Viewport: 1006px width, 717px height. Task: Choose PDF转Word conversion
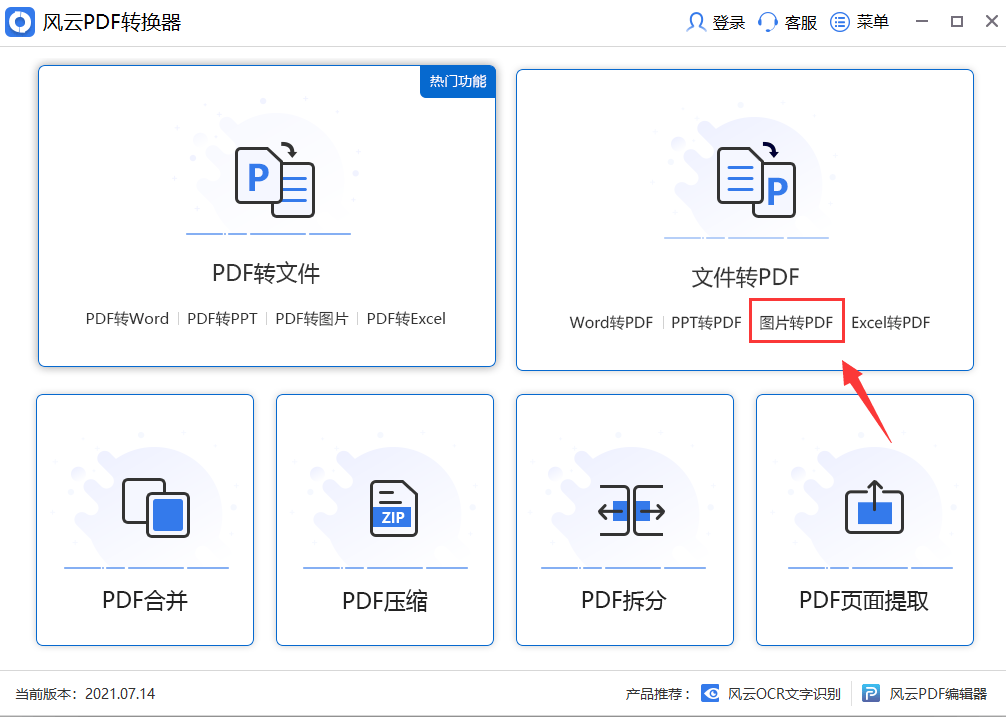tap(127, 319)
